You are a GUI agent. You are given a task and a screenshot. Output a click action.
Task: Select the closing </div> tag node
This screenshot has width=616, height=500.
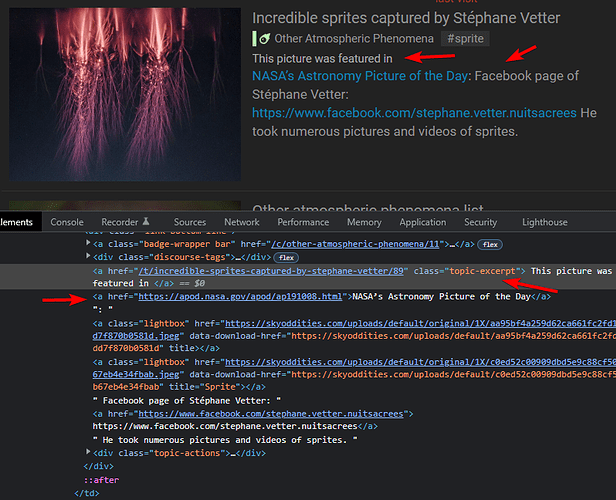tap(98, 466)
